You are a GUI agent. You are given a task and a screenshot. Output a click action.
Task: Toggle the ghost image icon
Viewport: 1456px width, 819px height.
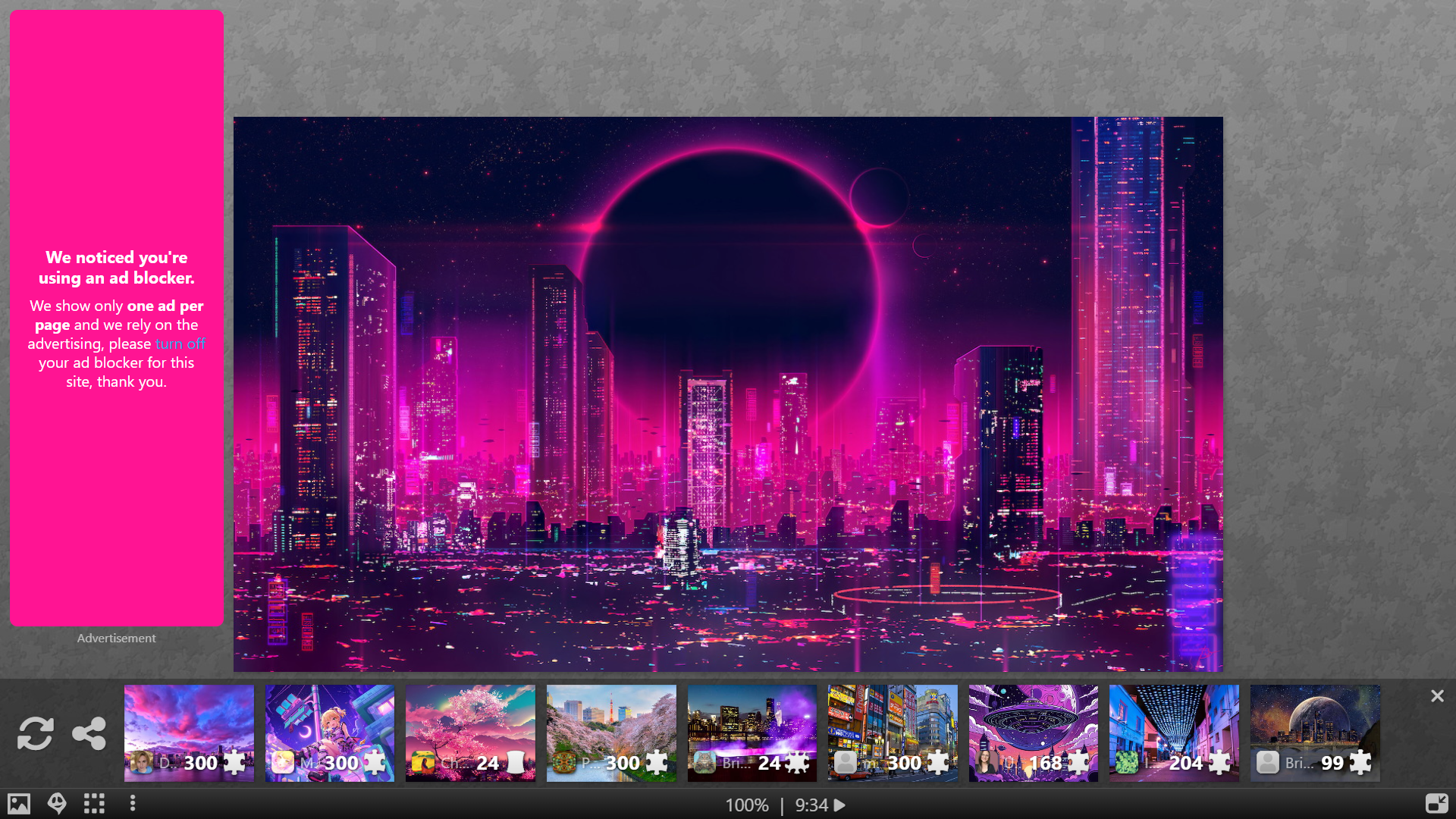pos(57,804)
